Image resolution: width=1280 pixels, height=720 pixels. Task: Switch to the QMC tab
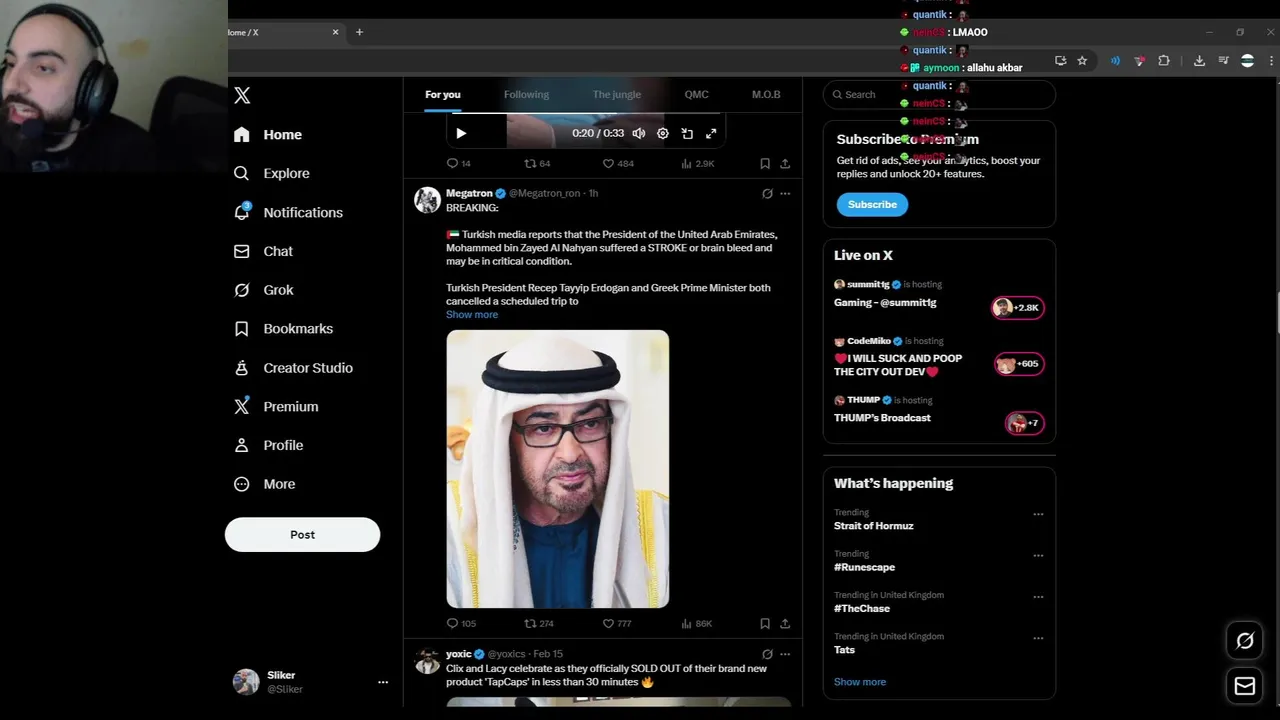(696, 94)
